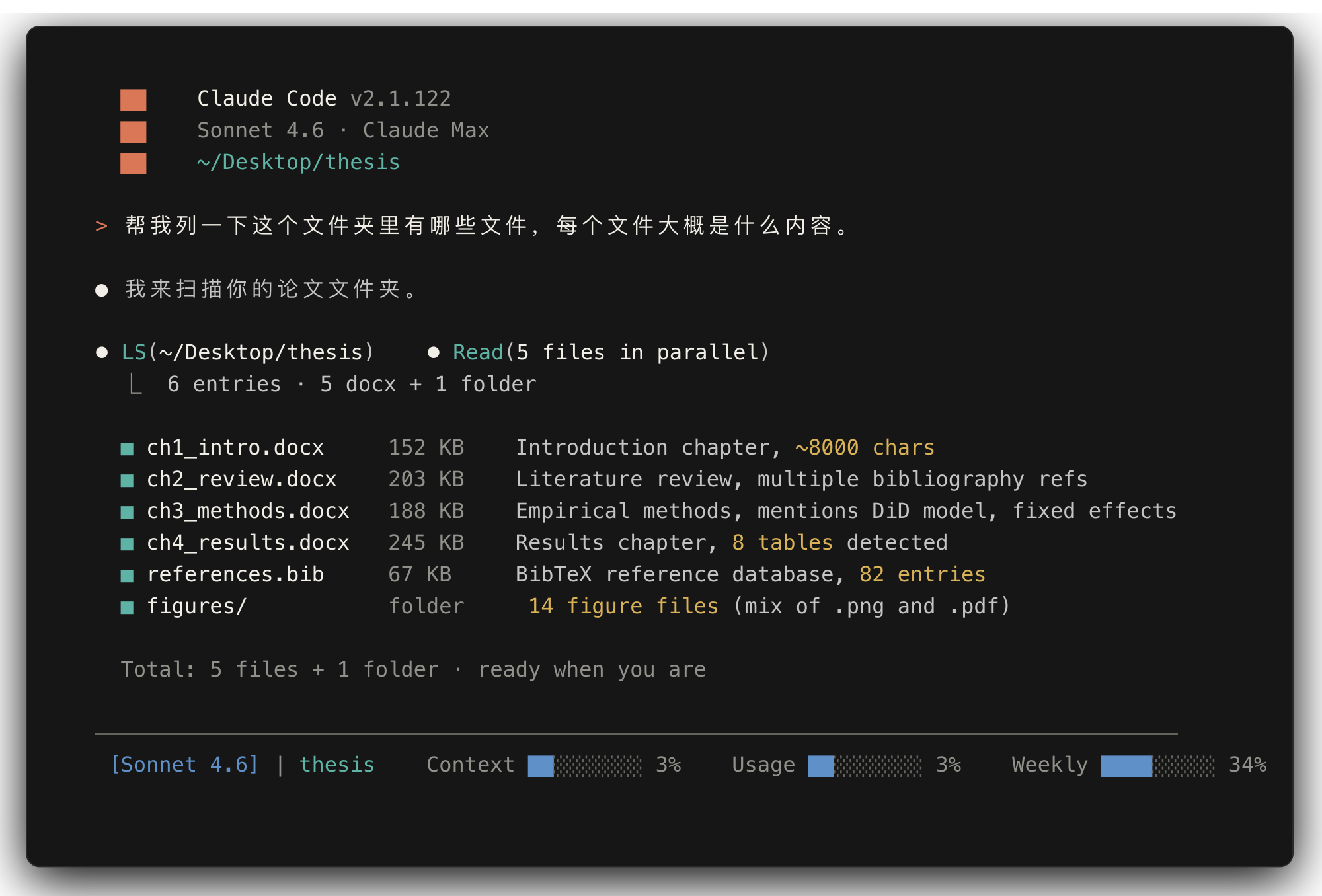Click the teal bullet beside ch3_methods.docx

coord(127,513)
